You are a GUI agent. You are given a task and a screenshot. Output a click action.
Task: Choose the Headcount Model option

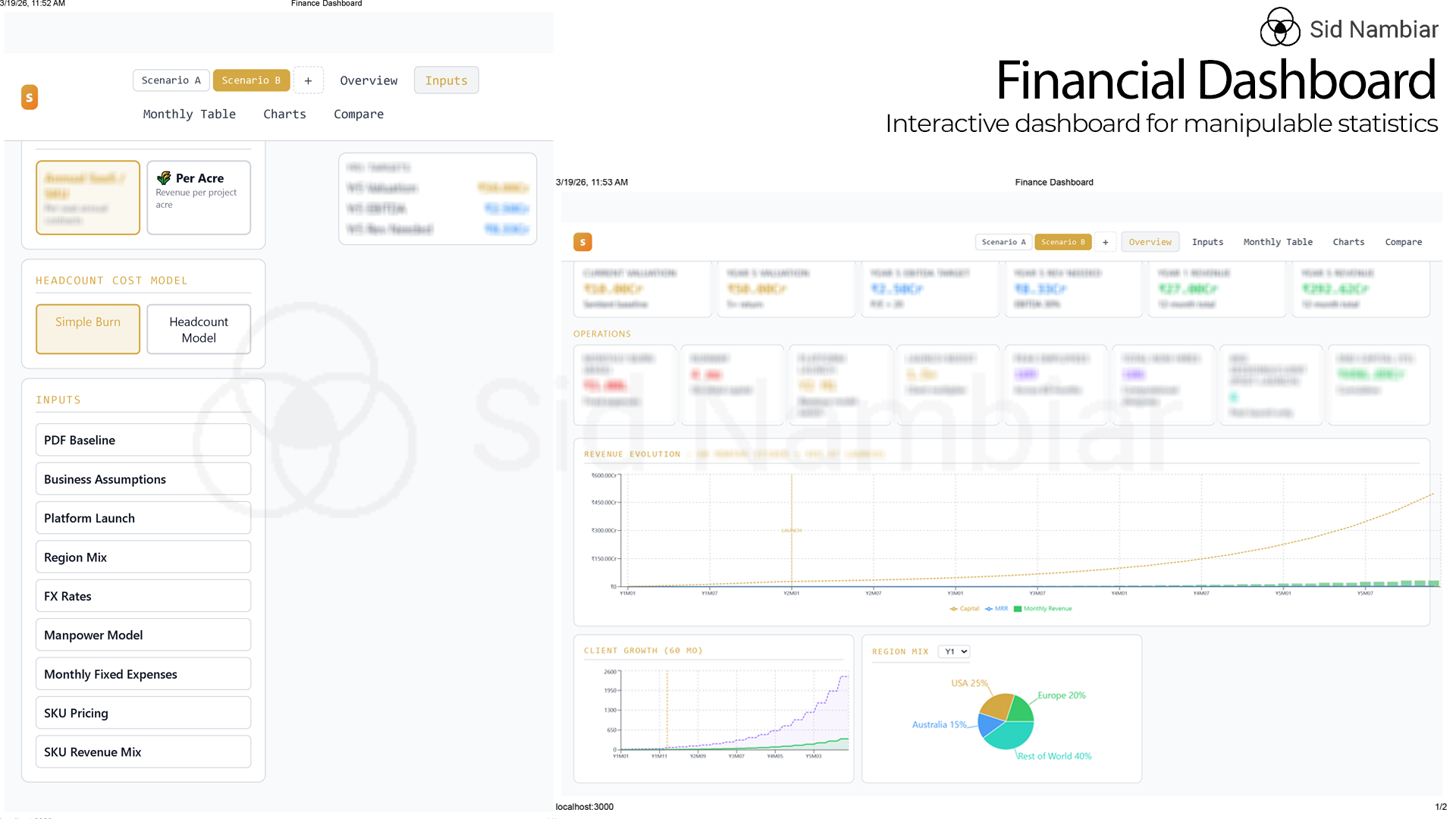(199, 329)
